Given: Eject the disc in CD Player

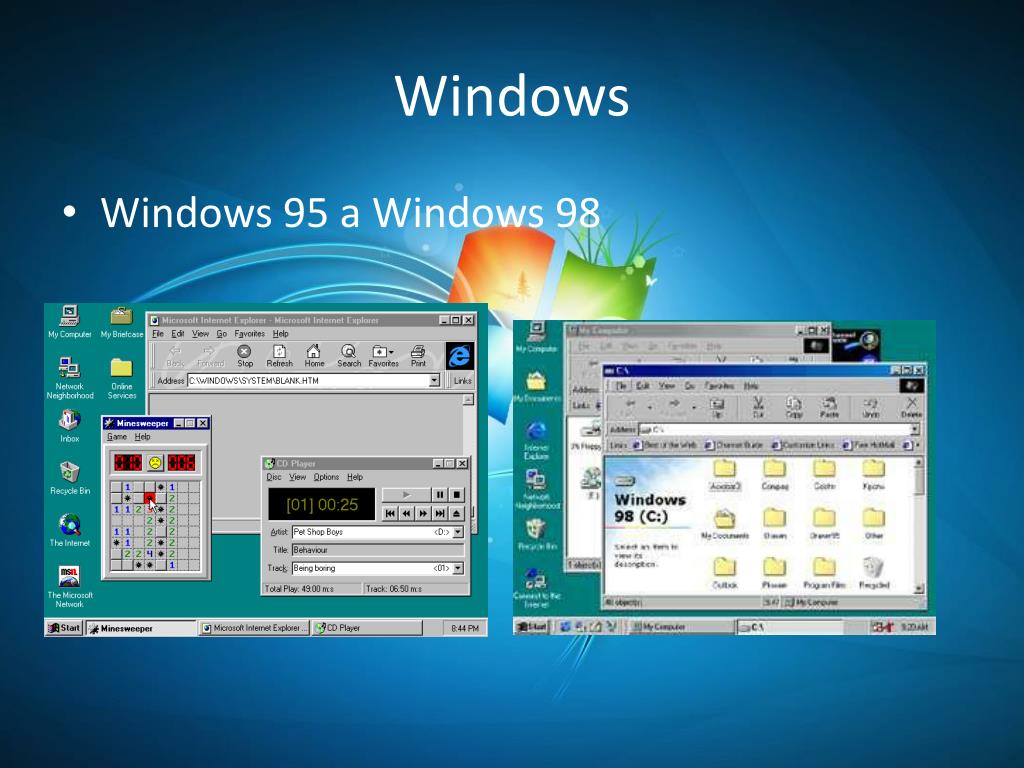Looking at the screenshot, I should click(x=456, y=514).
